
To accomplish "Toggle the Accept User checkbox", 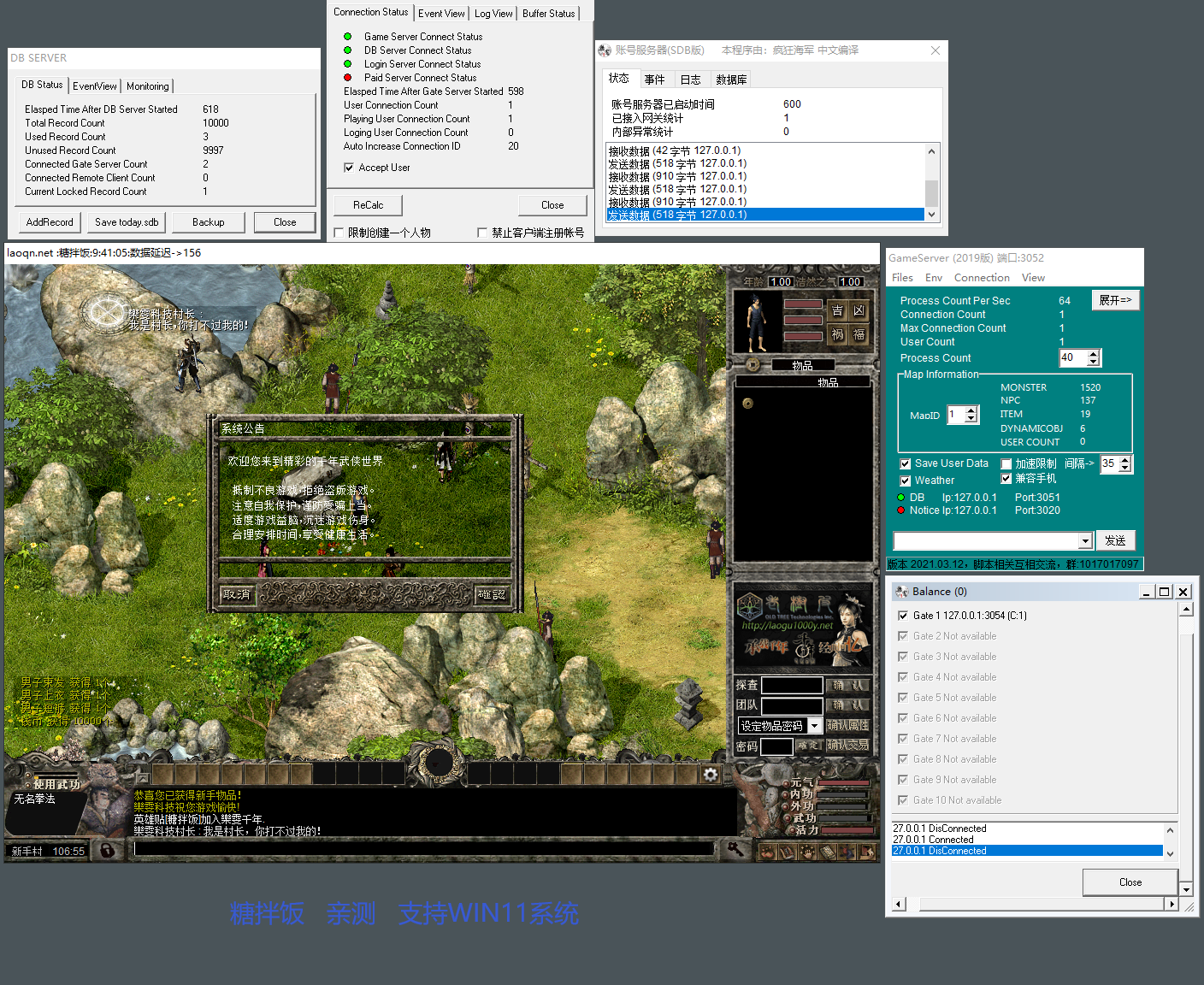I will click(x=349, y=168).
